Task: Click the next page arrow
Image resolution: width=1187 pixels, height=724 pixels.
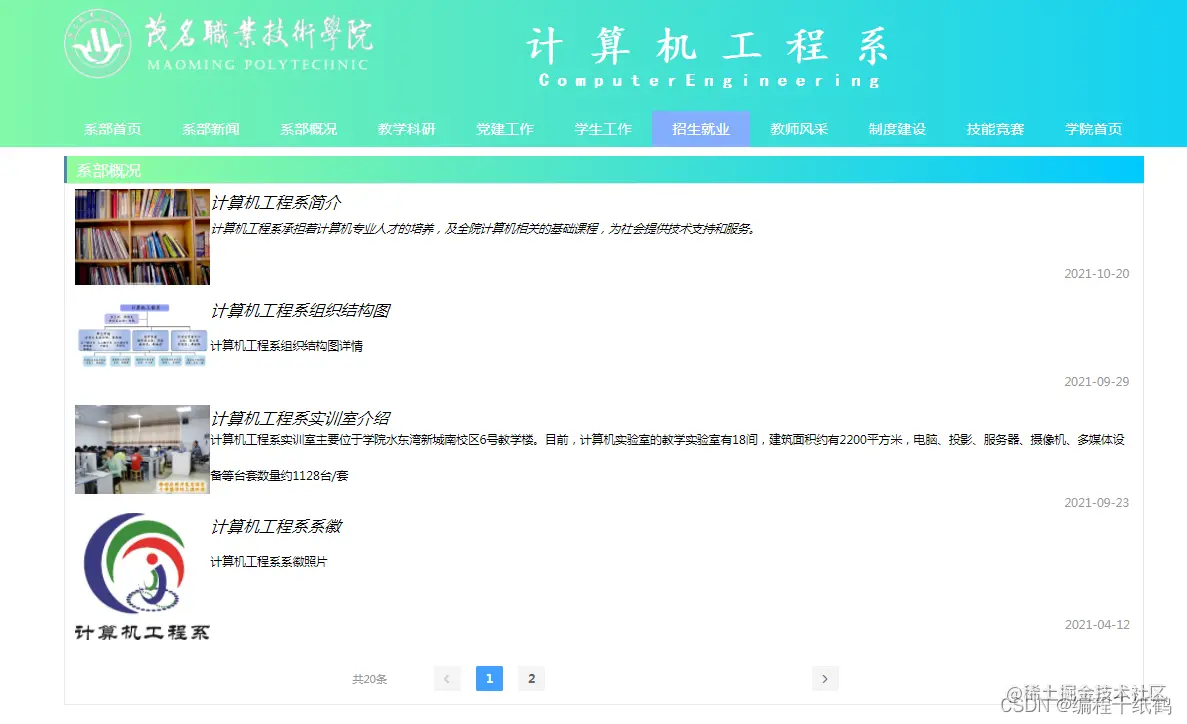Action: point(825,679)
